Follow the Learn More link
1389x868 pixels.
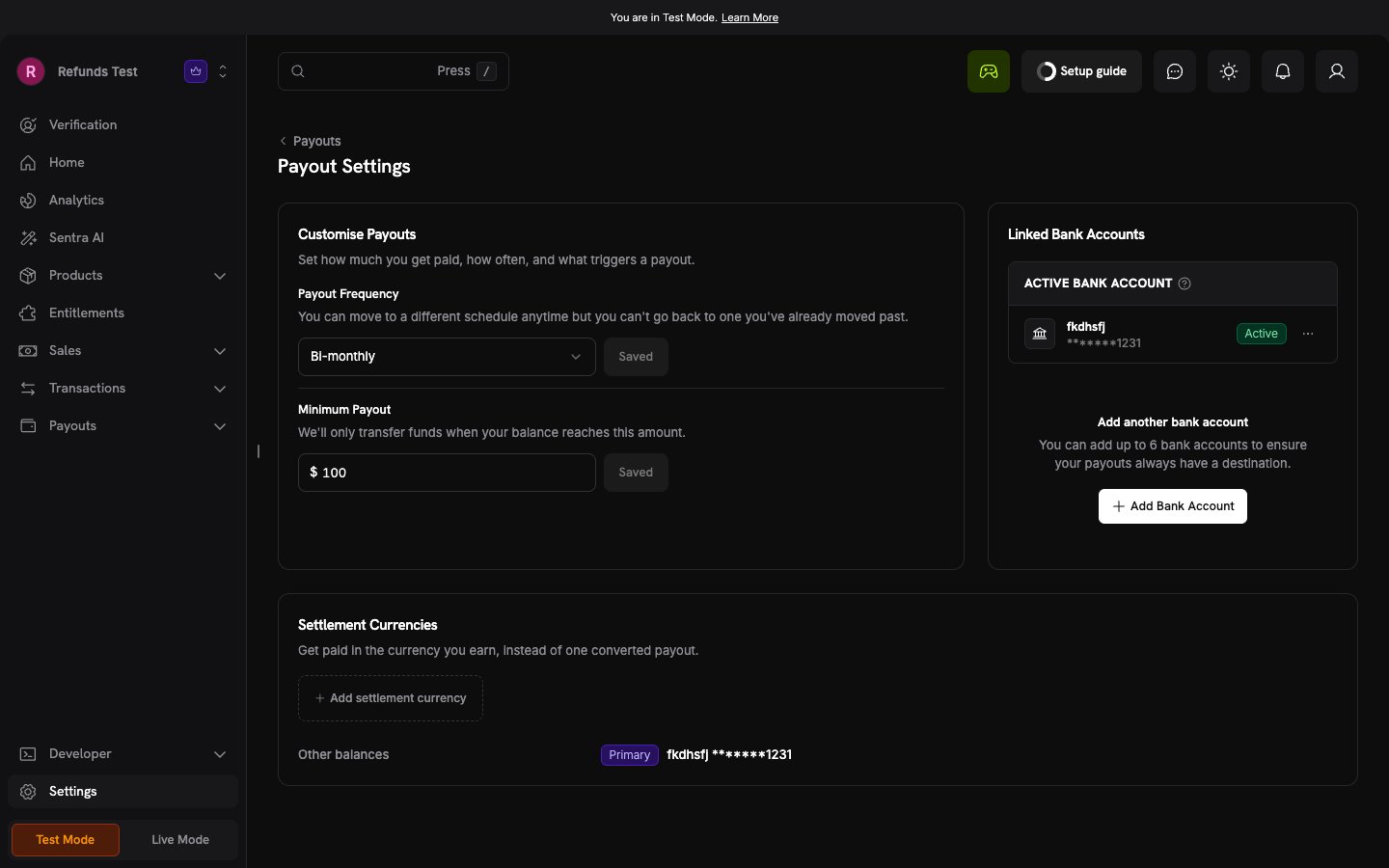pos(749,17)
